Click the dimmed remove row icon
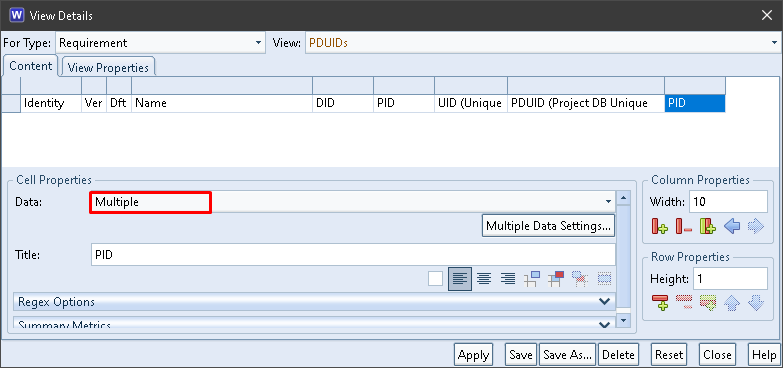This screenshot has width=783, height=368. (684, 302)
